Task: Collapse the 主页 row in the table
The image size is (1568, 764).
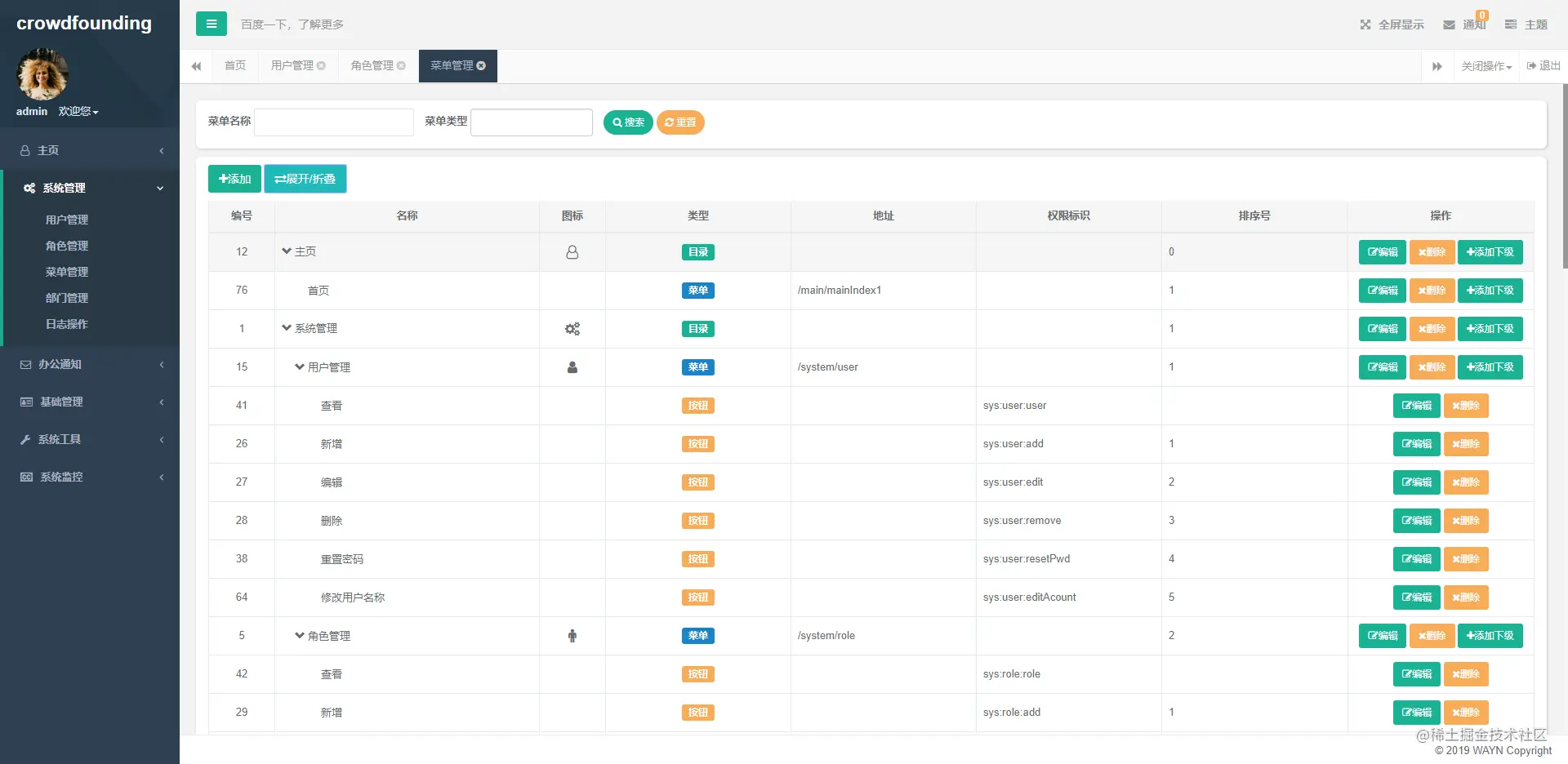Action: pyautogui.click(x=287, y=251)
